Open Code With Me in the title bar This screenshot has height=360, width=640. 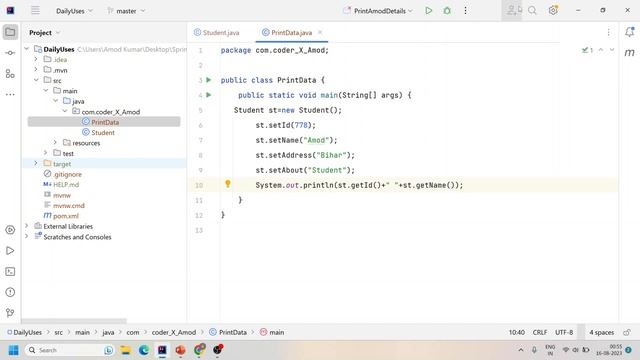click(513, 11)
